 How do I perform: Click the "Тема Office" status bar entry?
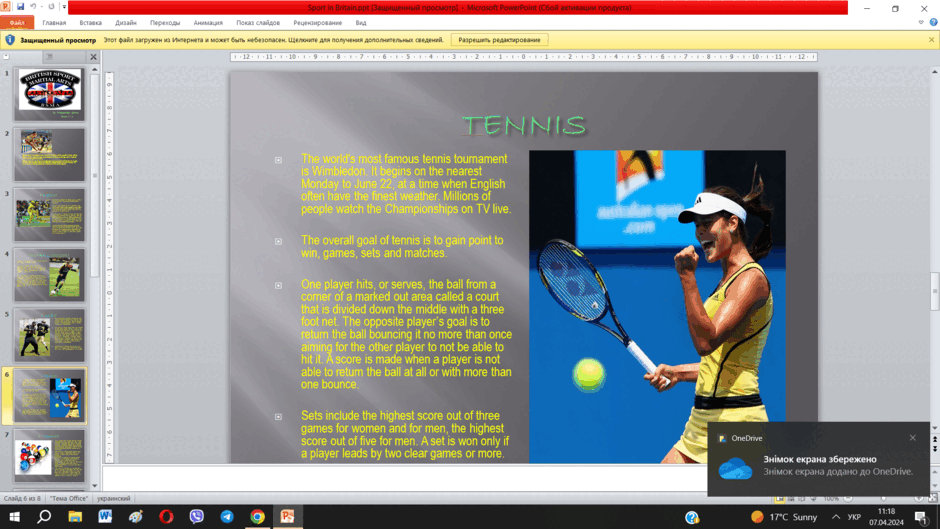coord(68,498)
